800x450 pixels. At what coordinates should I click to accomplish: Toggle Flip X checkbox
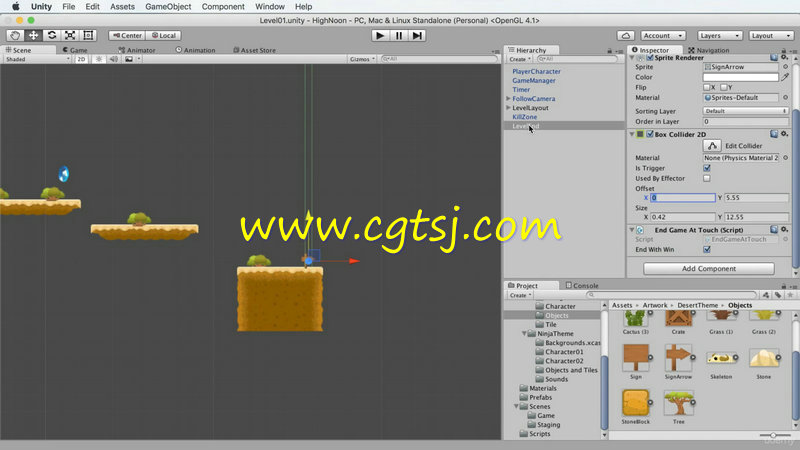707,87
